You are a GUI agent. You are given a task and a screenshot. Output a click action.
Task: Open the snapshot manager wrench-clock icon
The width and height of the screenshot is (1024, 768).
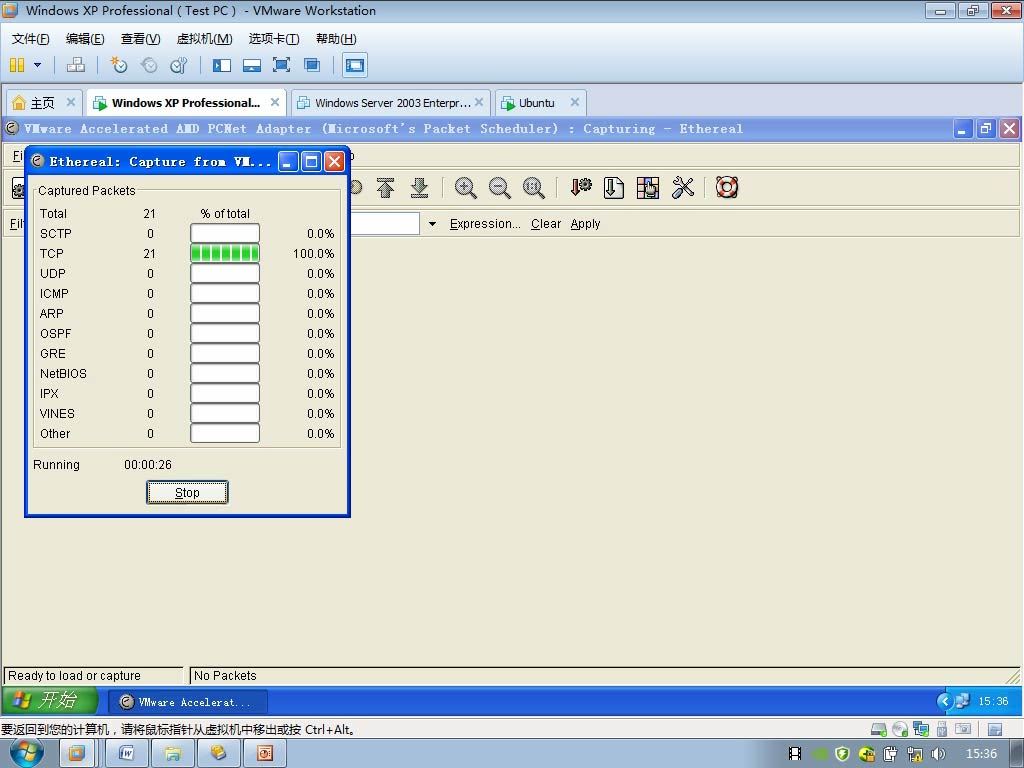[x=178, y=65]
